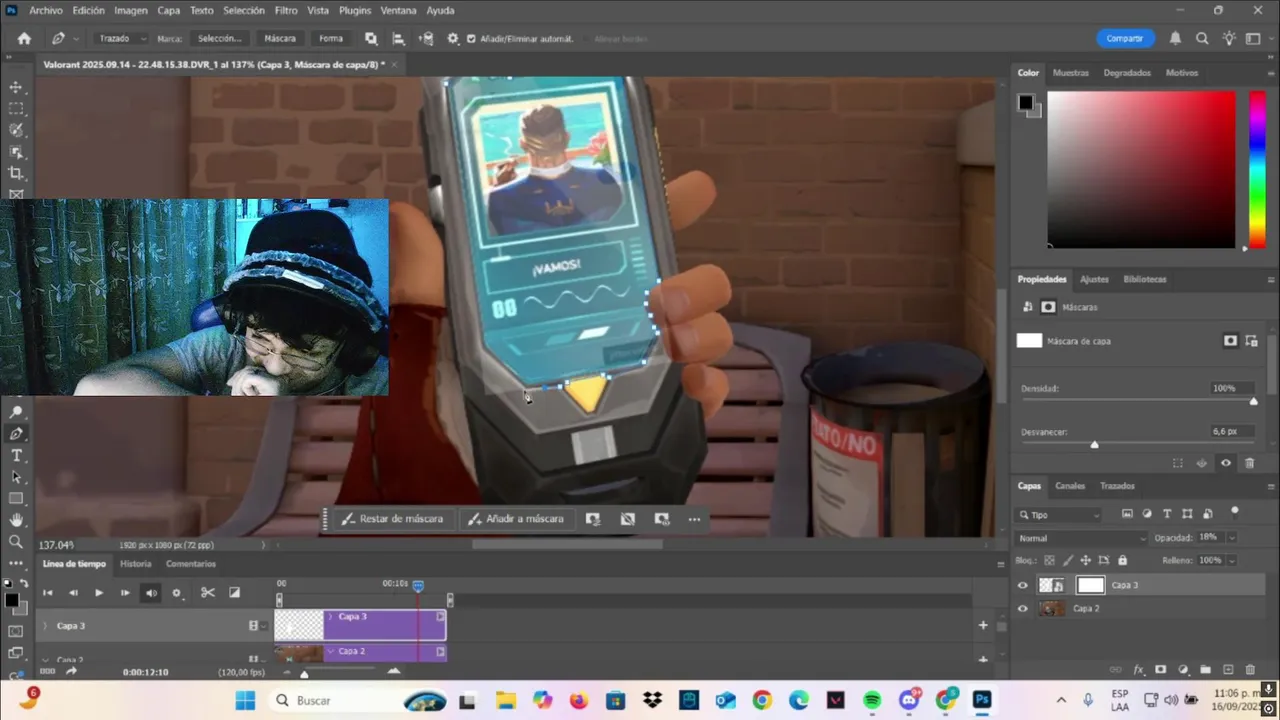
Task: Select the Crop tool
Action: pyautogui.click(x=16, y=173)
